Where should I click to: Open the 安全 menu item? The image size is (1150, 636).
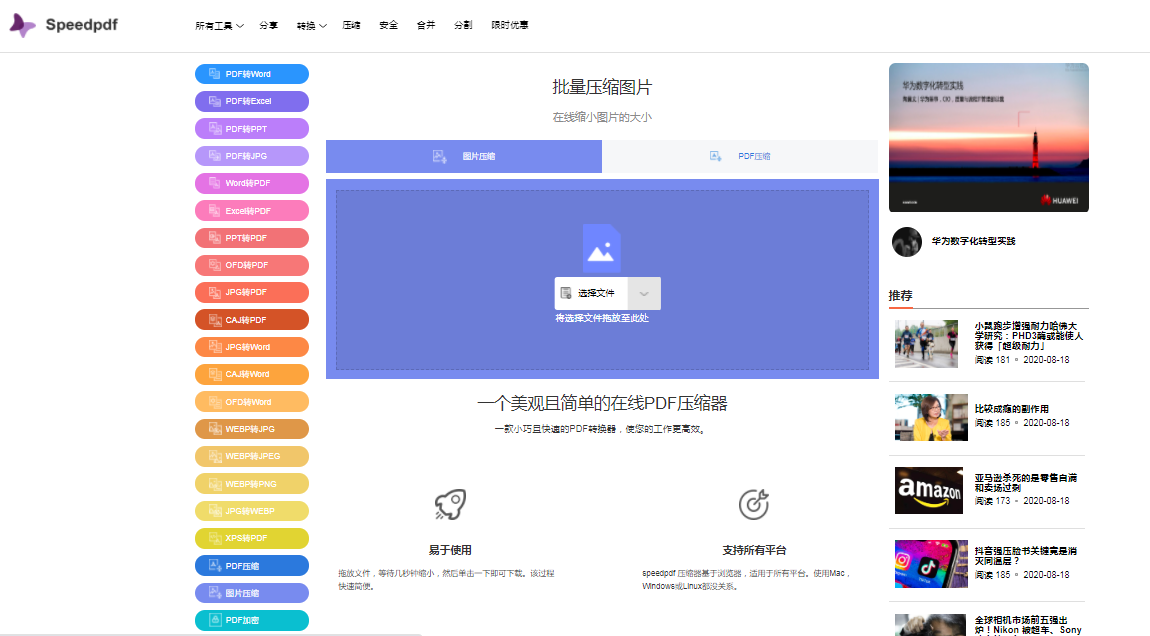(x=389, y=26)
